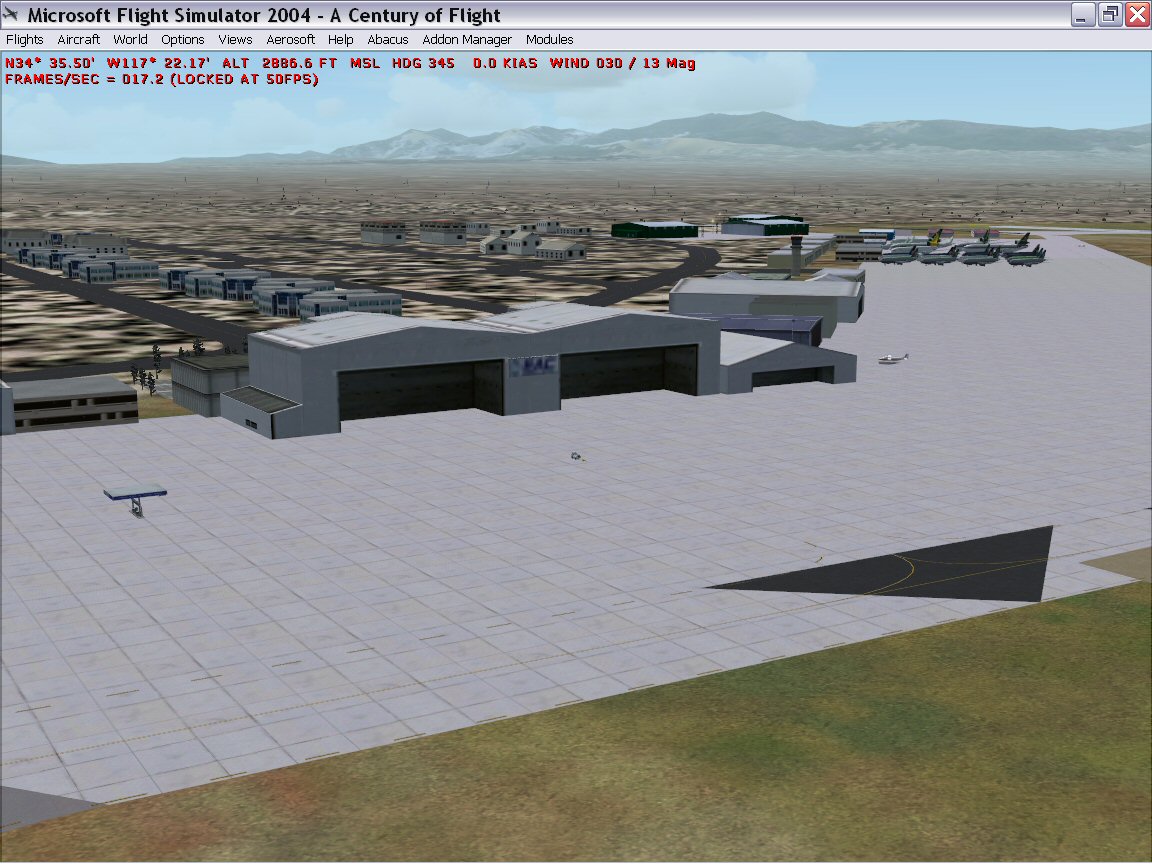Open the Help menu
The image size is (1152, 864).
340,40
